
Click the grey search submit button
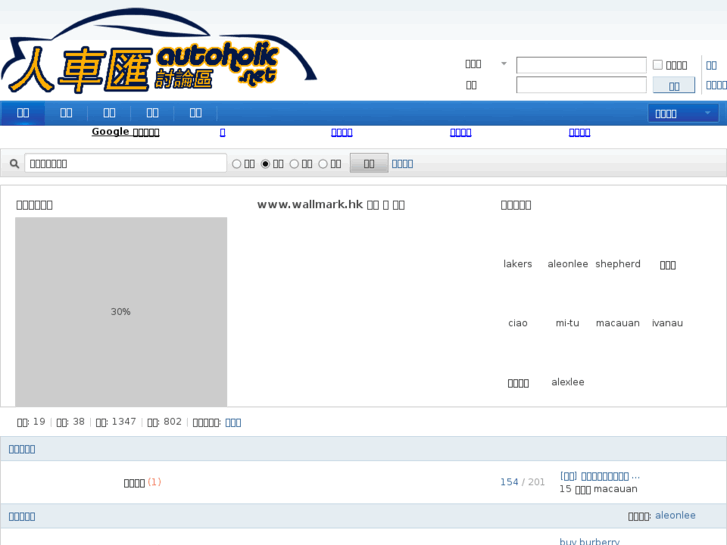point(369,163)
